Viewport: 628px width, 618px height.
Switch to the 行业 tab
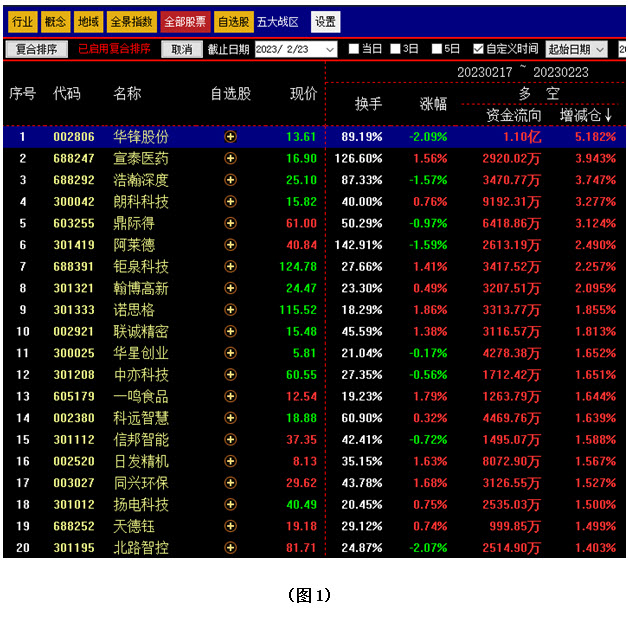[x=22, y=22]
